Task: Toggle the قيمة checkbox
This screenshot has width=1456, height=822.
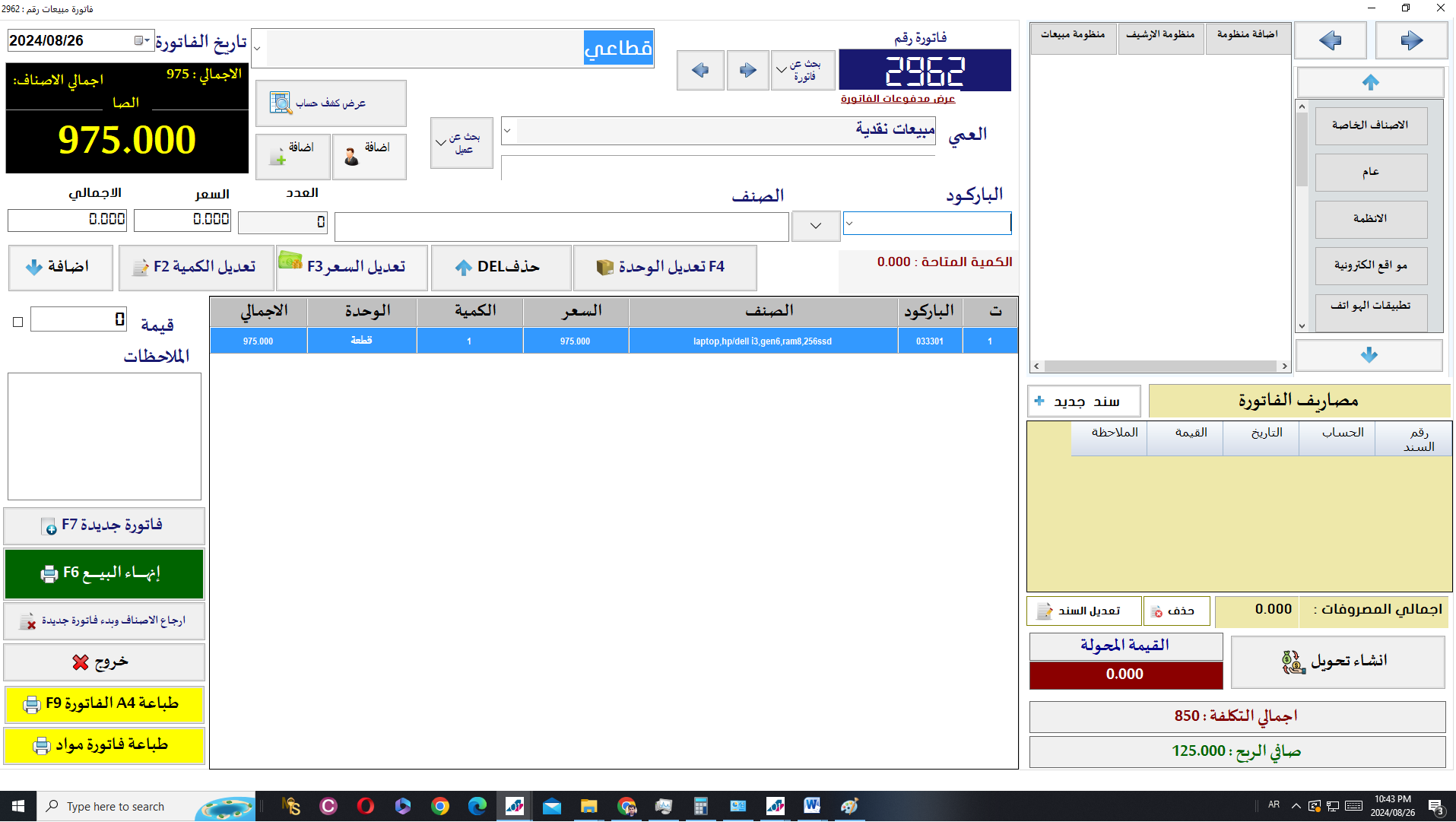Action: tap(18, 322)
